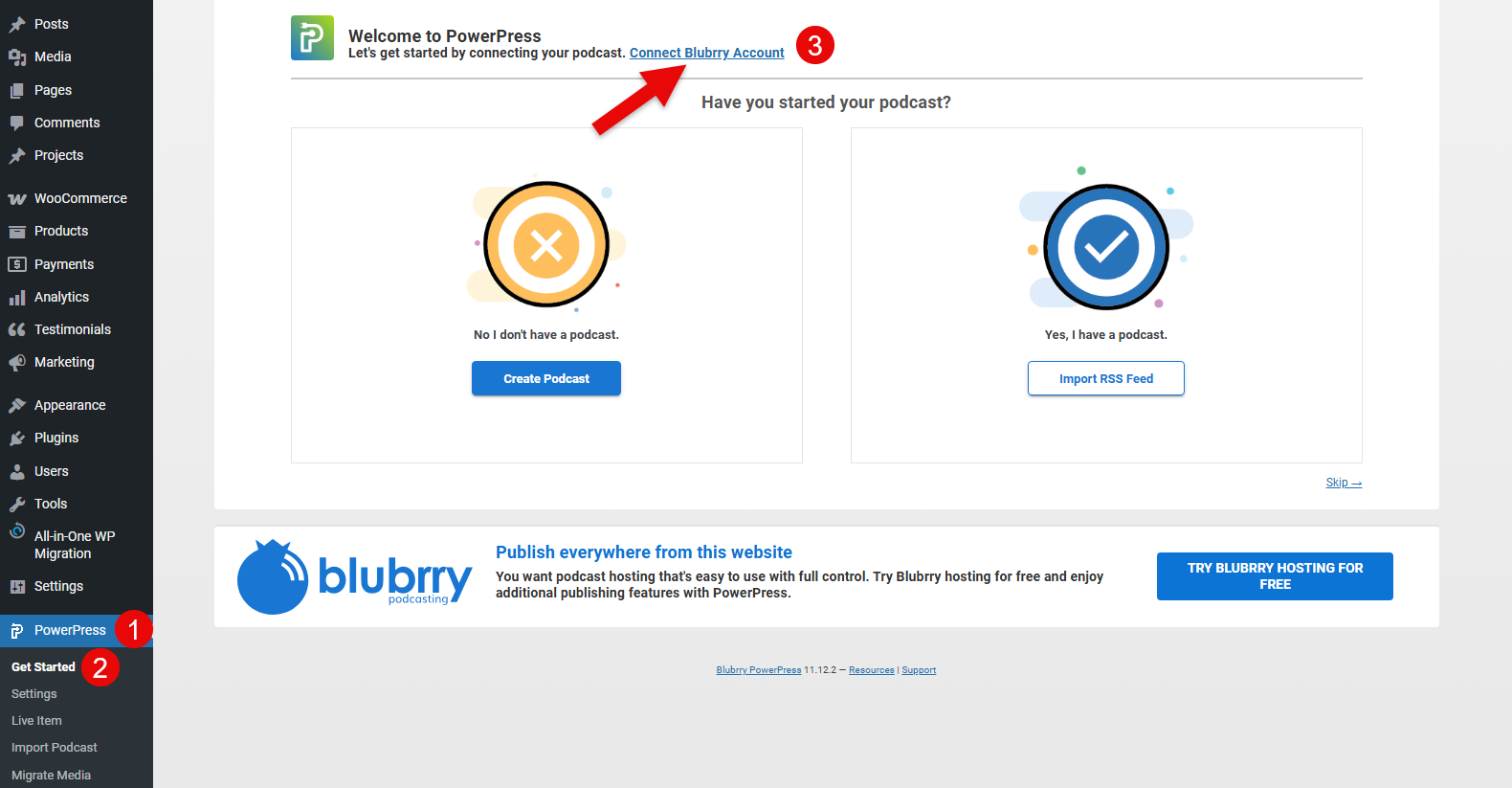The width and height of the screenshot is (1512, 788).
Task: Follow the Connect Blubrry Account link
Action: tap(706, 53)
